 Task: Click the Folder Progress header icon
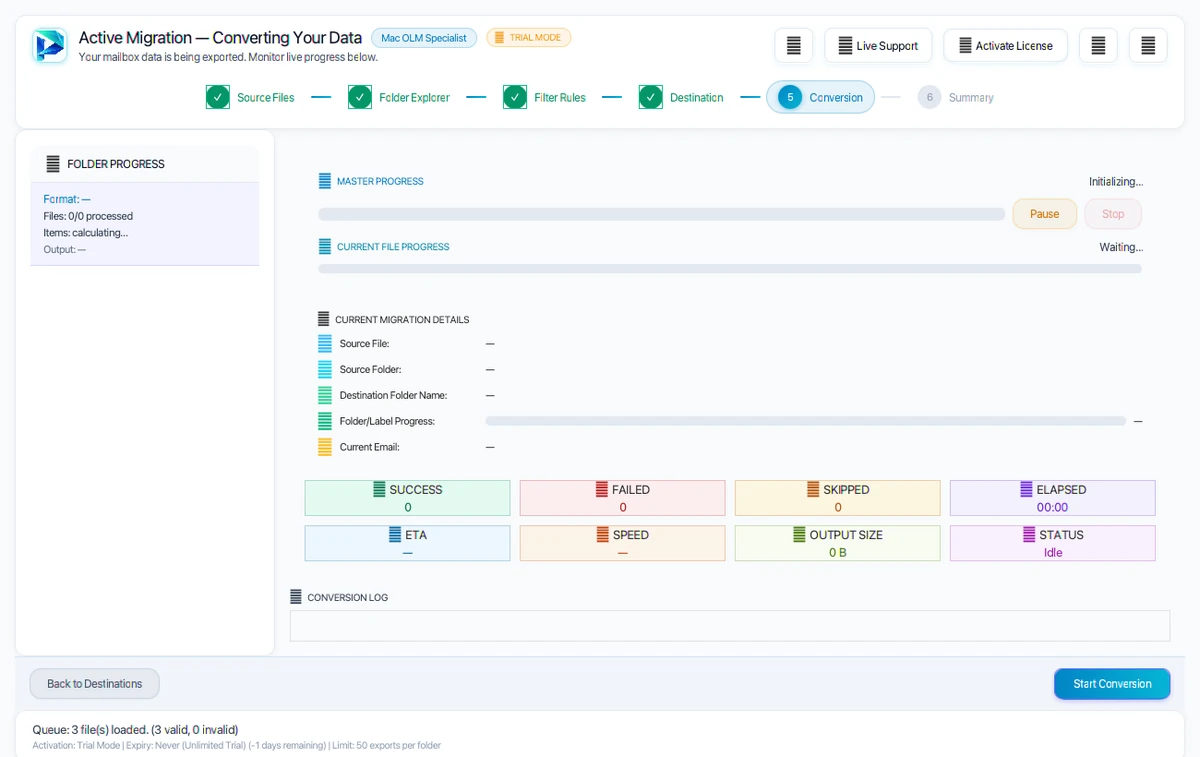(x=53, y=164)
